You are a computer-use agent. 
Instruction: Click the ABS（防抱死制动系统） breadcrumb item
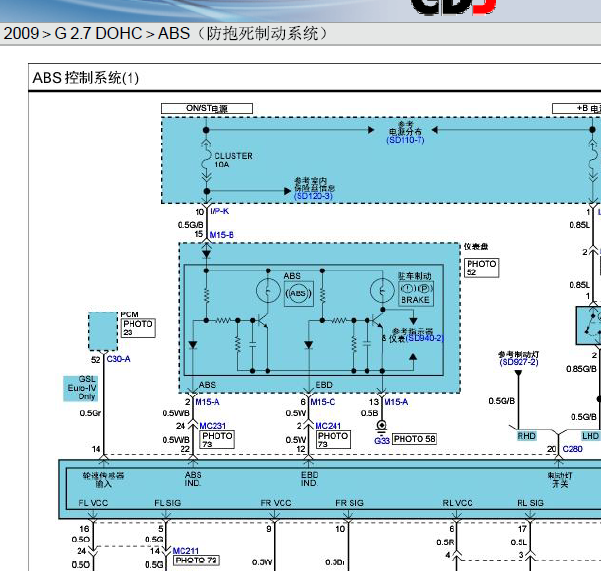[x=245, y=33]
